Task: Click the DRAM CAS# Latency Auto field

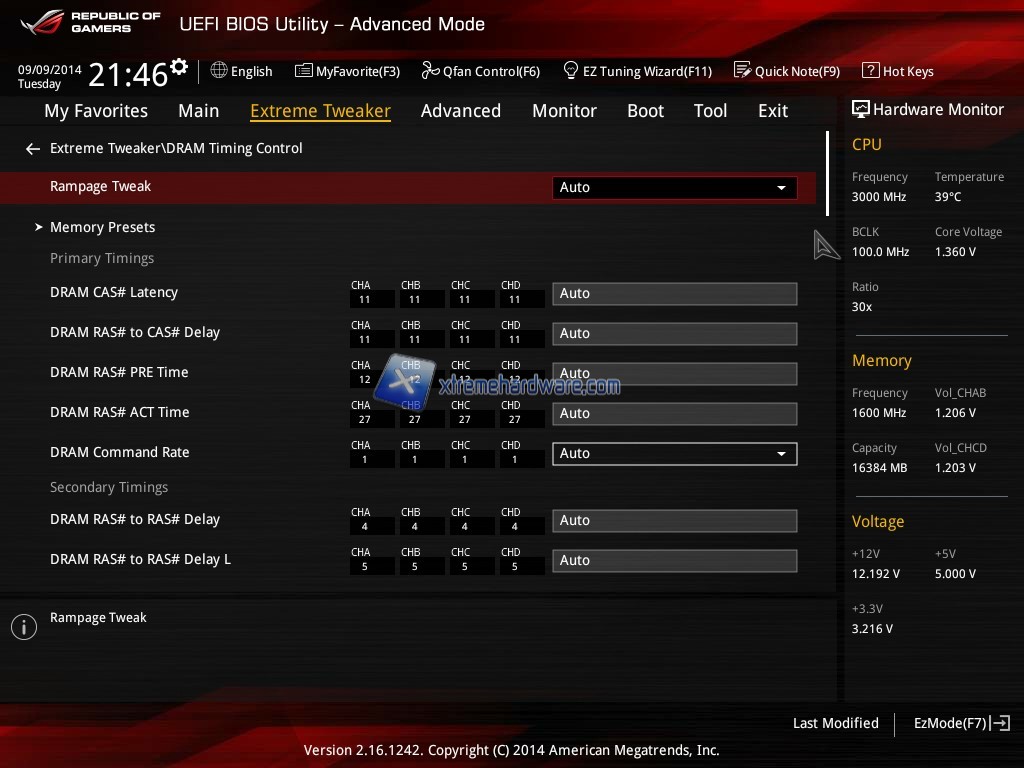Action: tap(674, 293)
